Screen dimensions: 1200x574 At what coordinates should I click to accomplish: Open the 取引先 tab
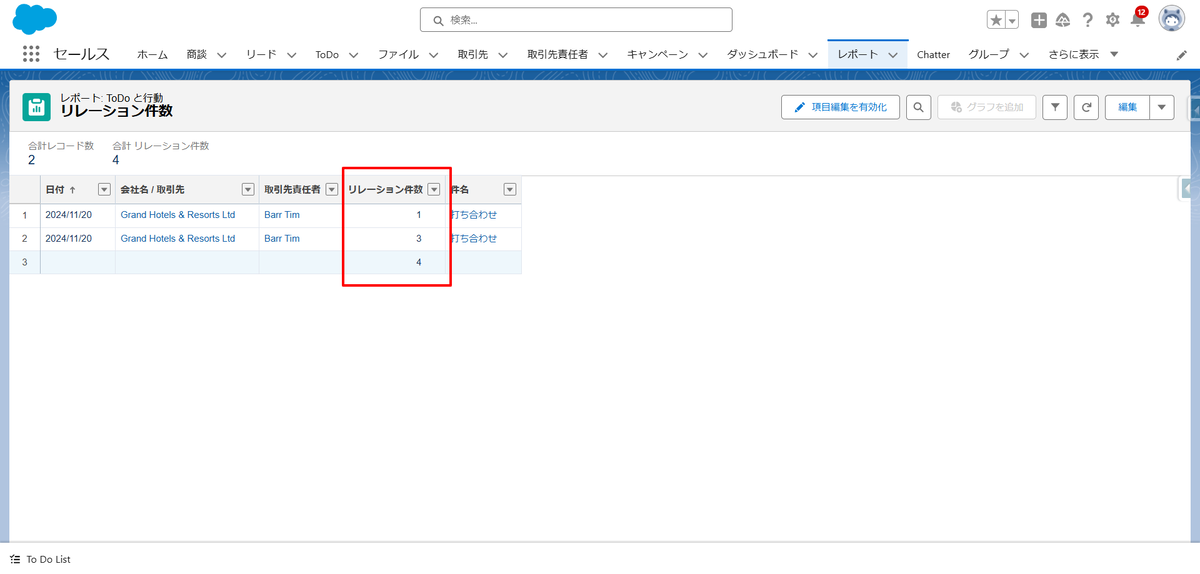(x=473, y=54)
